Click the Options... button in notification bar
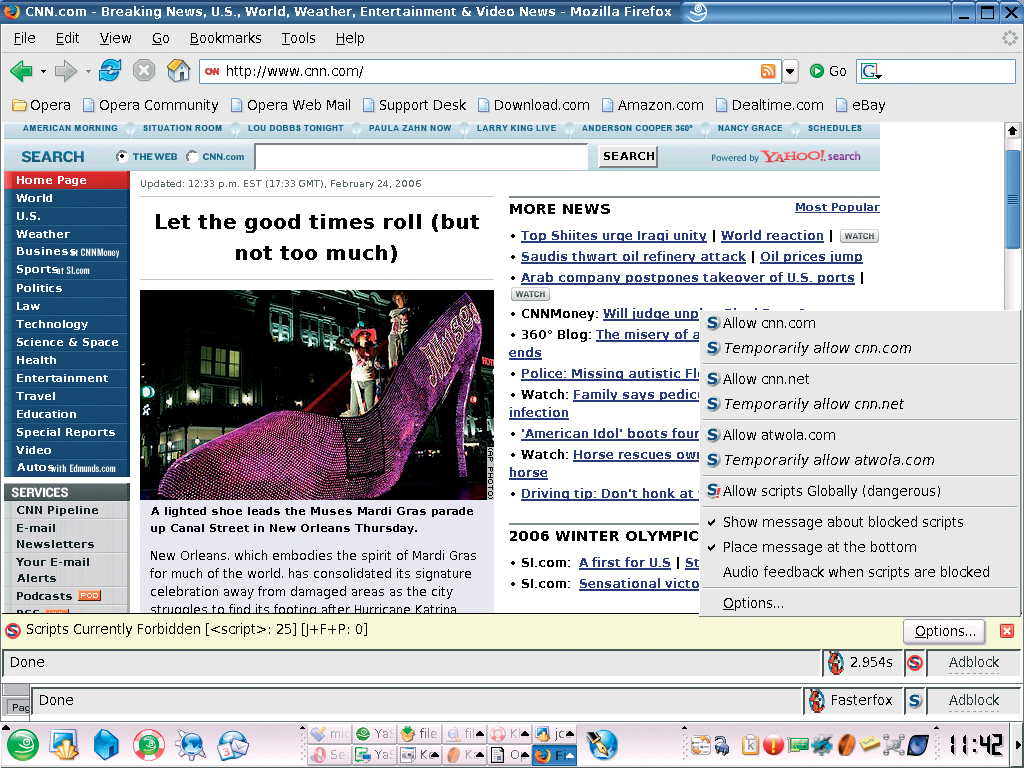This screenshot has width=1024, height=768. [944, 632]
